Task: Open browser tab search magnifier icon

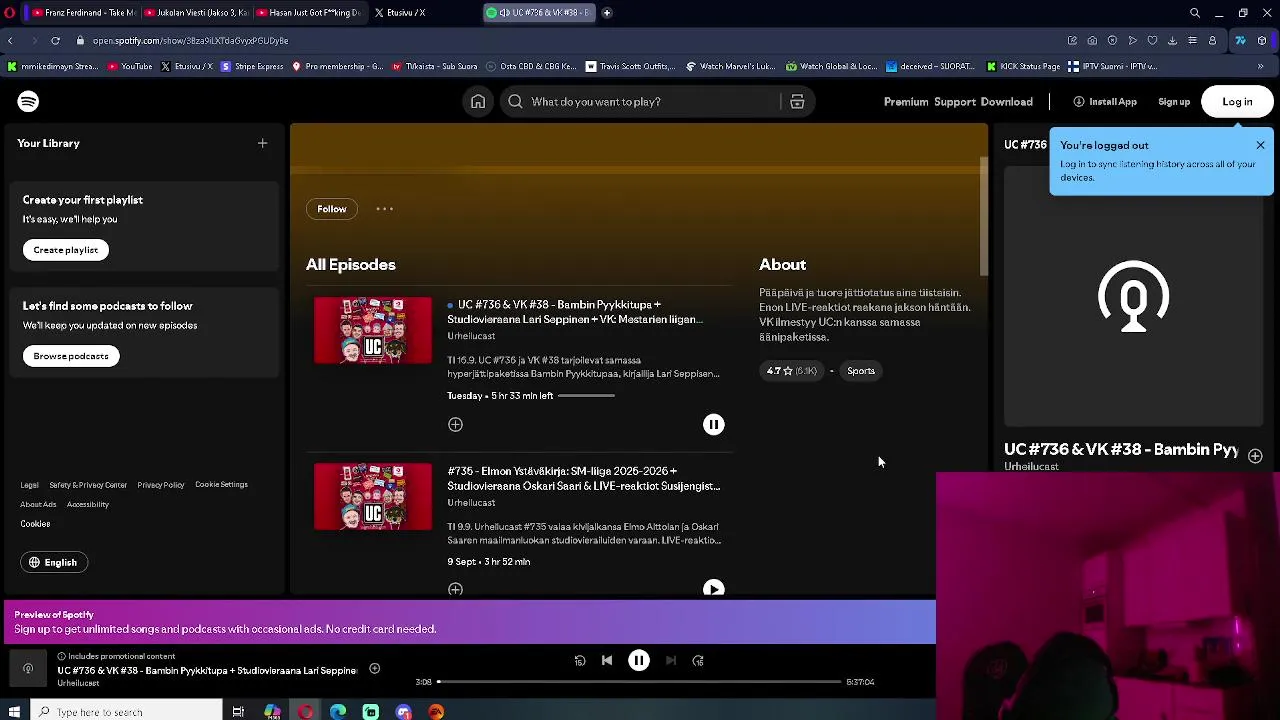Action: (1195, 13)
